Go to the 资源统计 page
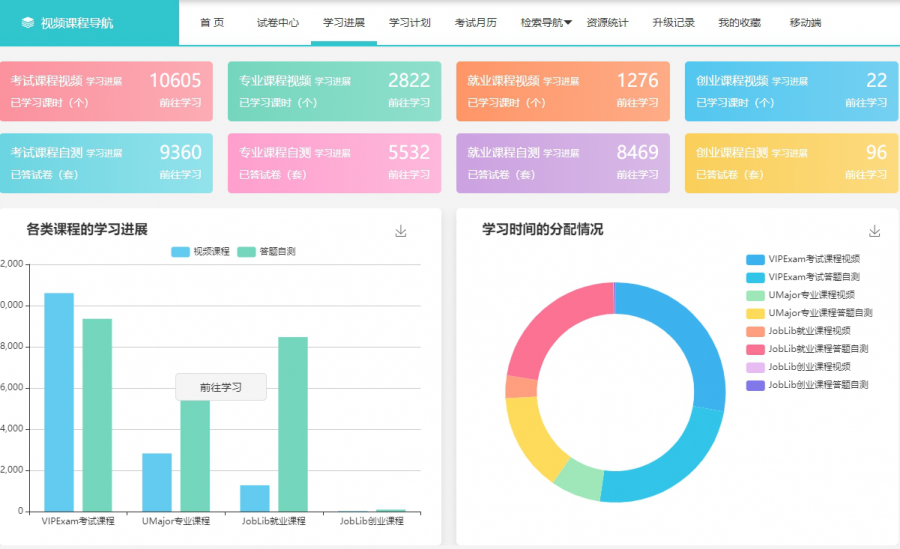 click(x=607, y=23)
